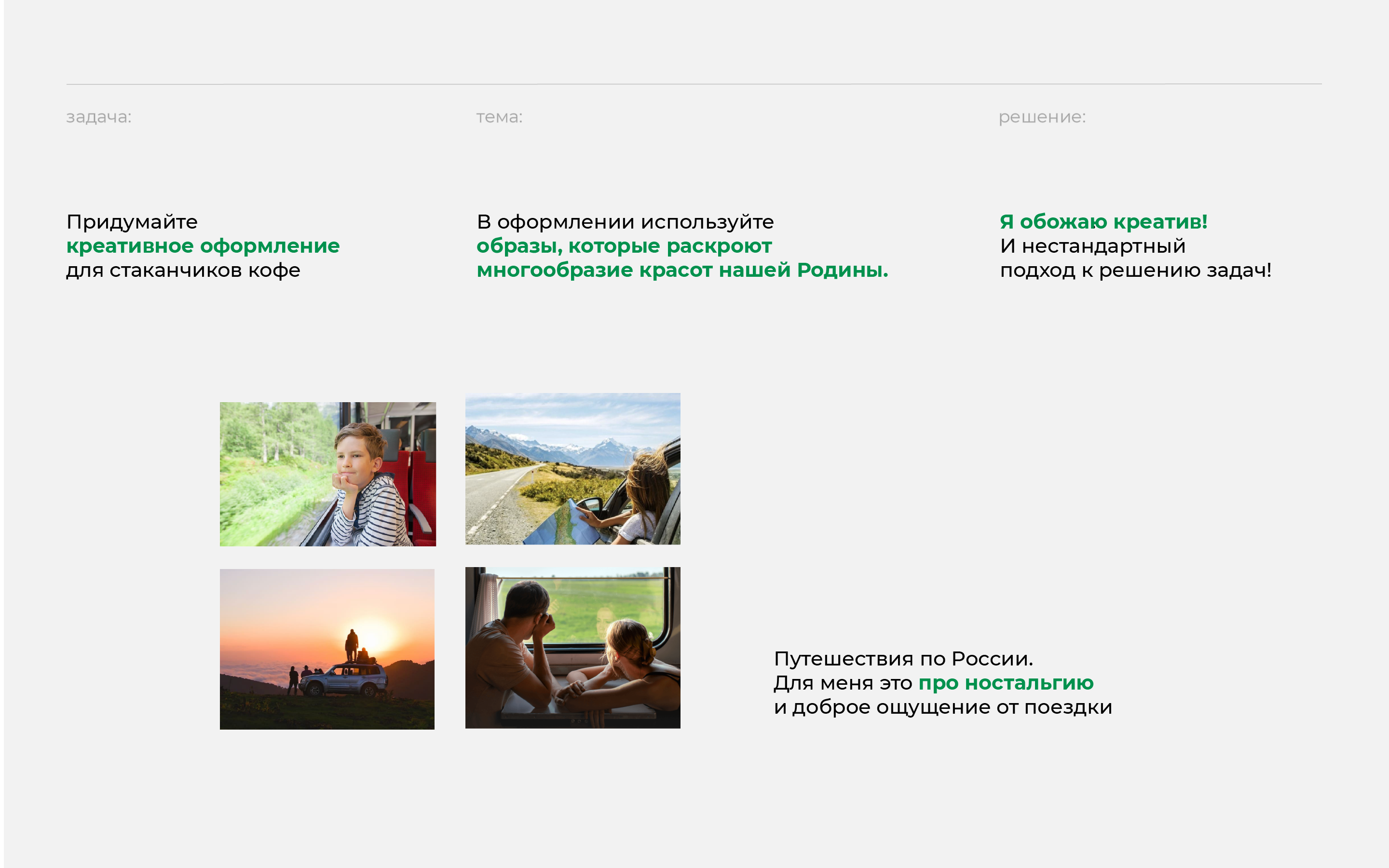The width and height of the screenshot is (1389, 868).
Task: Select the mountain road map photo
Action: click(x=572, y=468)
